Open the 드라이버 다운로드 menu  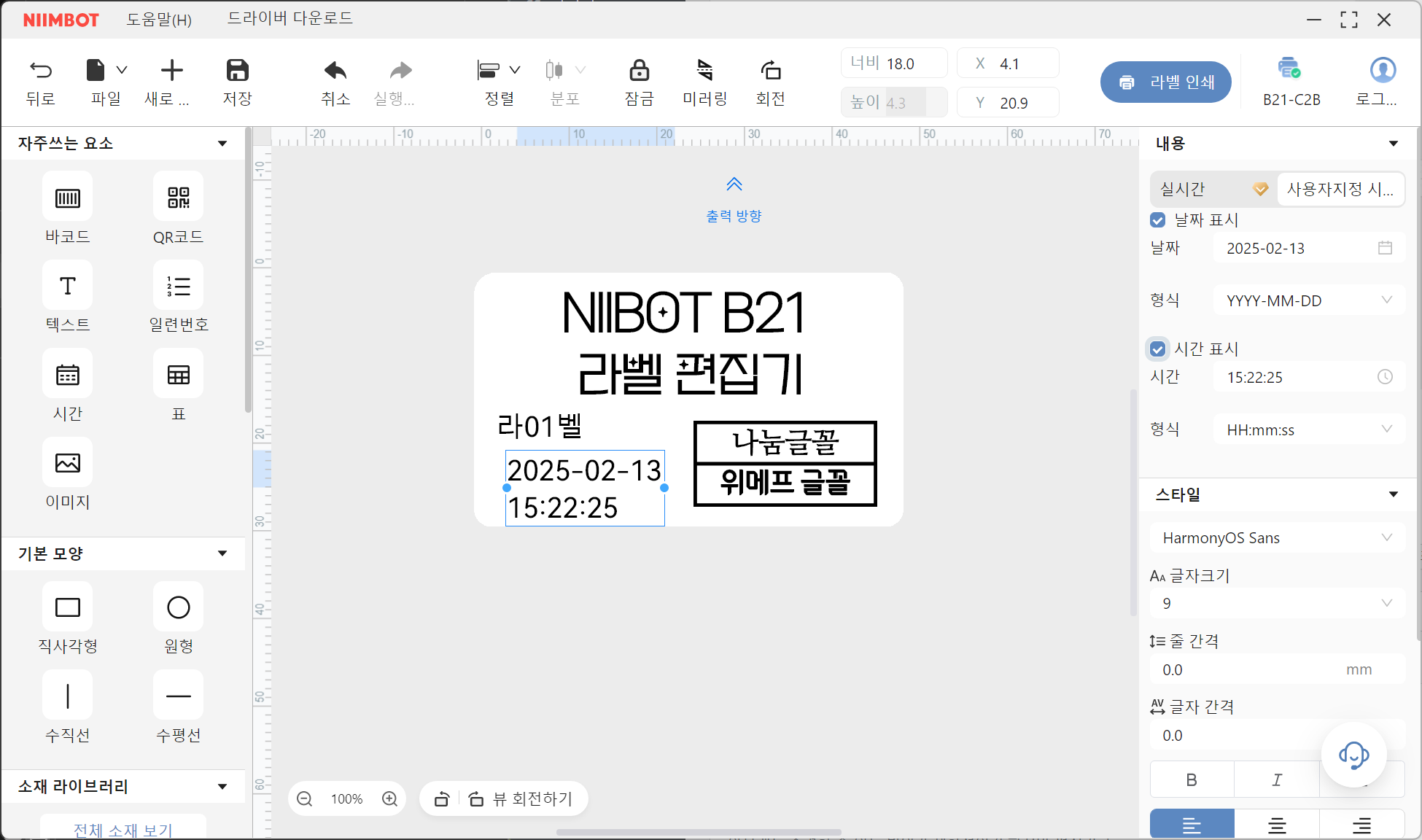[x=290, y=18]
